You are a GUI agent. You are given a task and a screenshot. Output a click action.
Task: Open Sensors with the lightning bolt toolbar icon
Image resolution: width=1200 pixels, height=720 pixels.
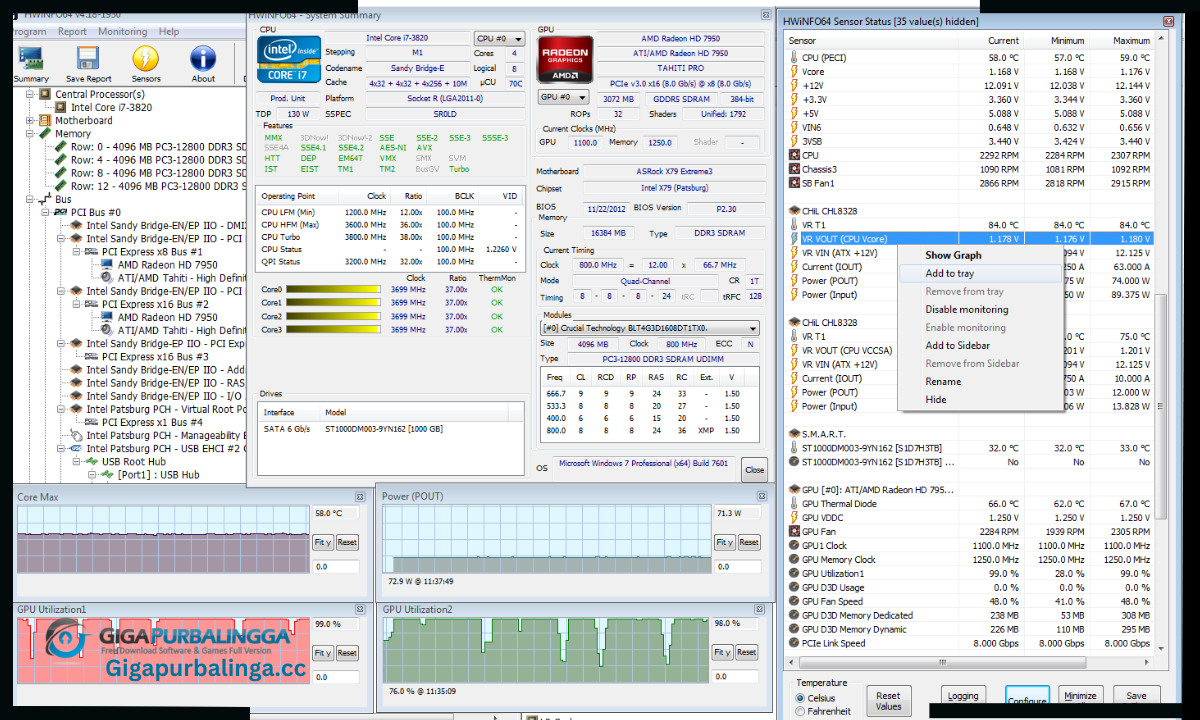click(x=146, y=58)
